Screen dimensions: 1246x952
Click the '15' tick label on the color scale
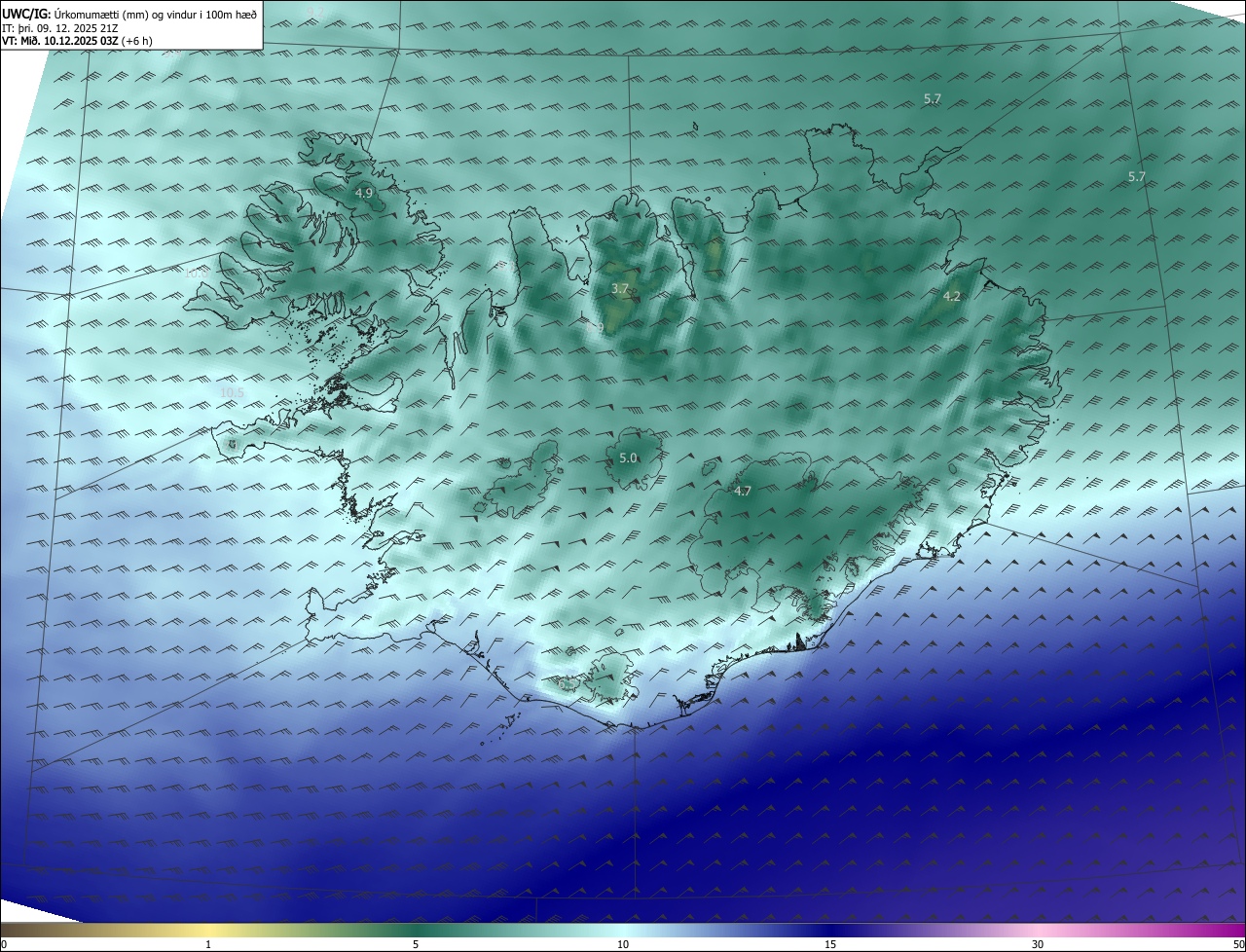coord(830,944)
